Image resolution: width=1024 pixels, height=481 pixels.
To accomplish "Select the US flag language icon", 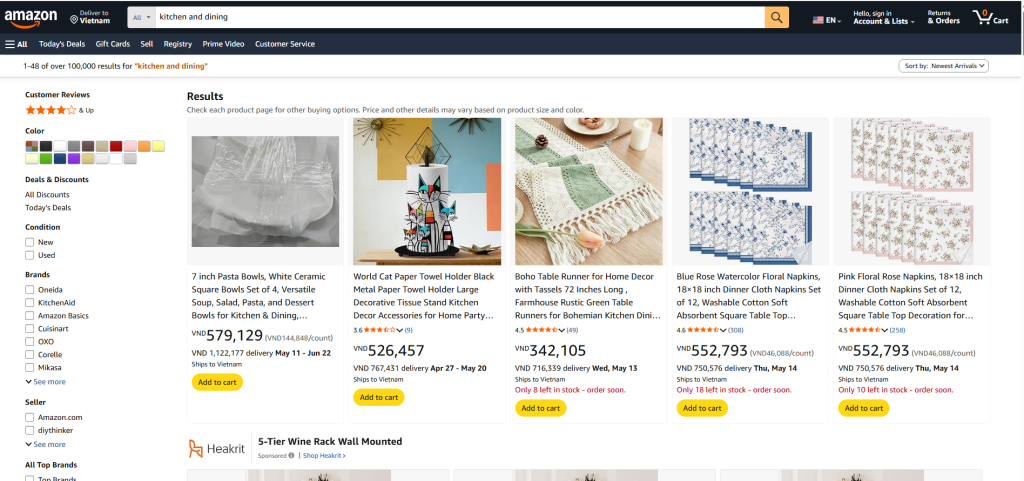I will [818, 20].
